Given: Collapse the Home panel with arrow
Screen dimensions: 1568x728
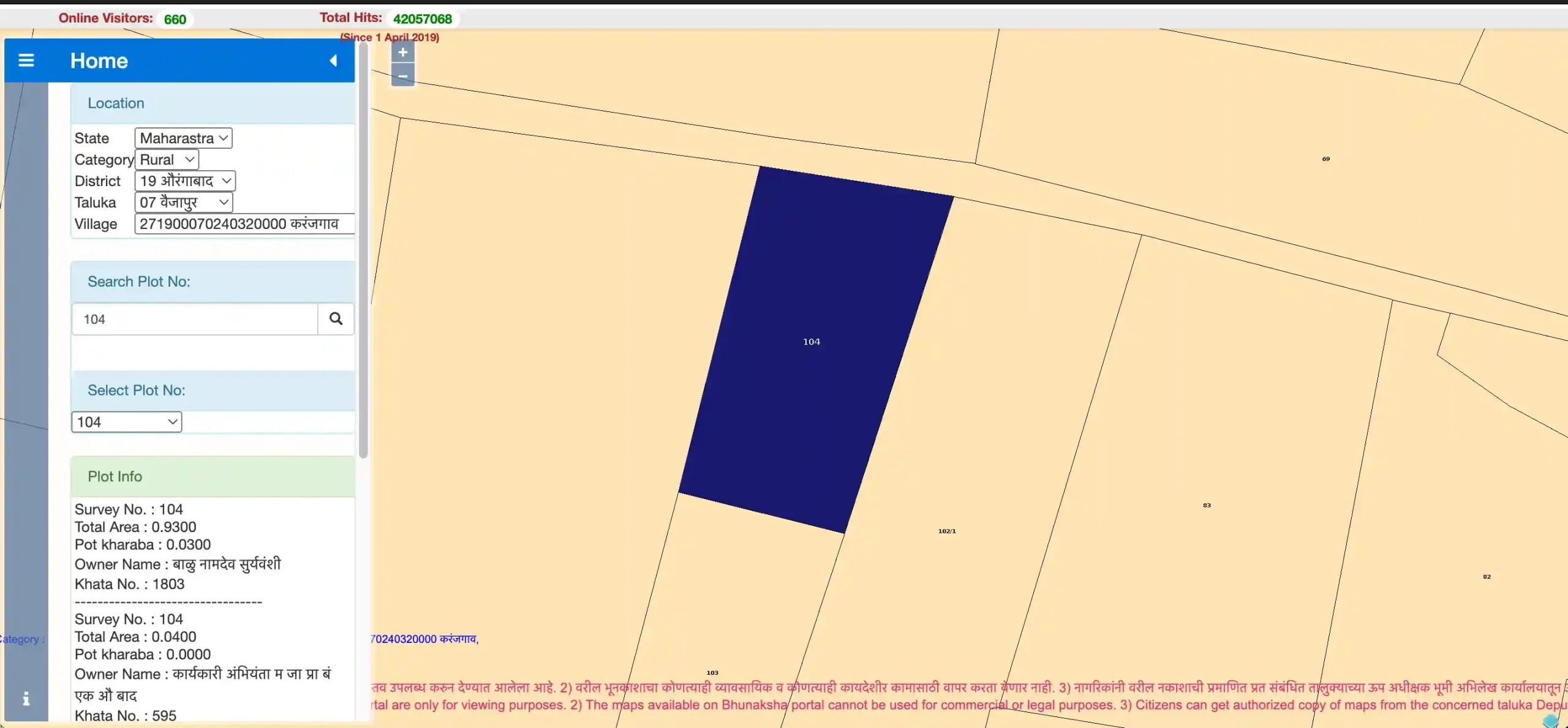Looking at the screenshot, I should tap(334, 61).
